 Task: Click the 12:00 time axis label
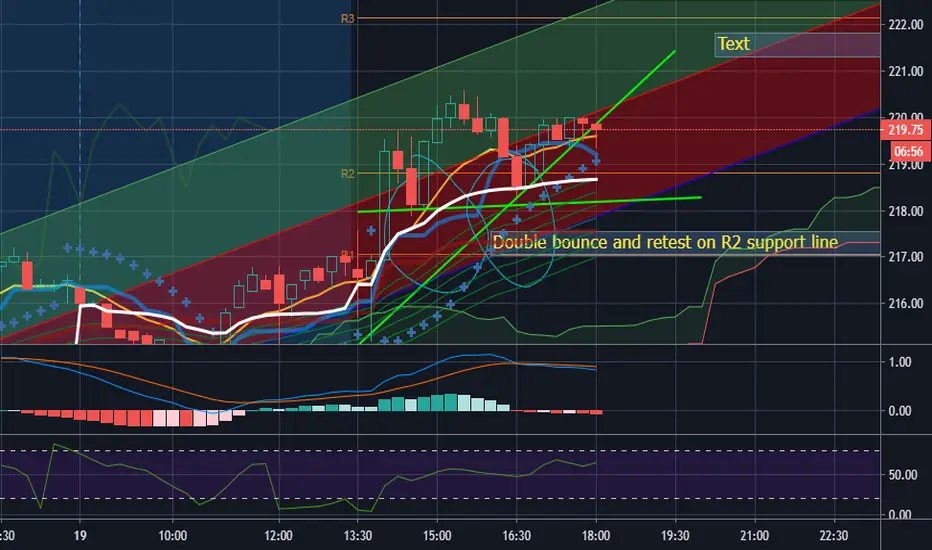278,536
